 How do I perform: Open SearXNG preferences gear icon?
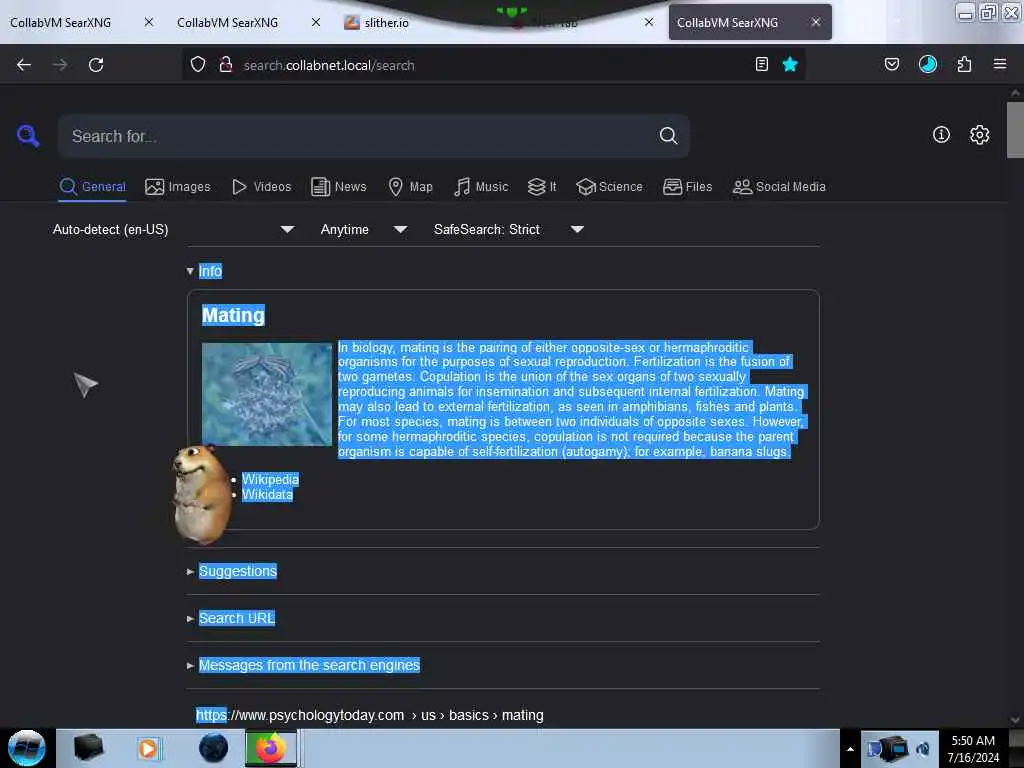coord(980,135)
